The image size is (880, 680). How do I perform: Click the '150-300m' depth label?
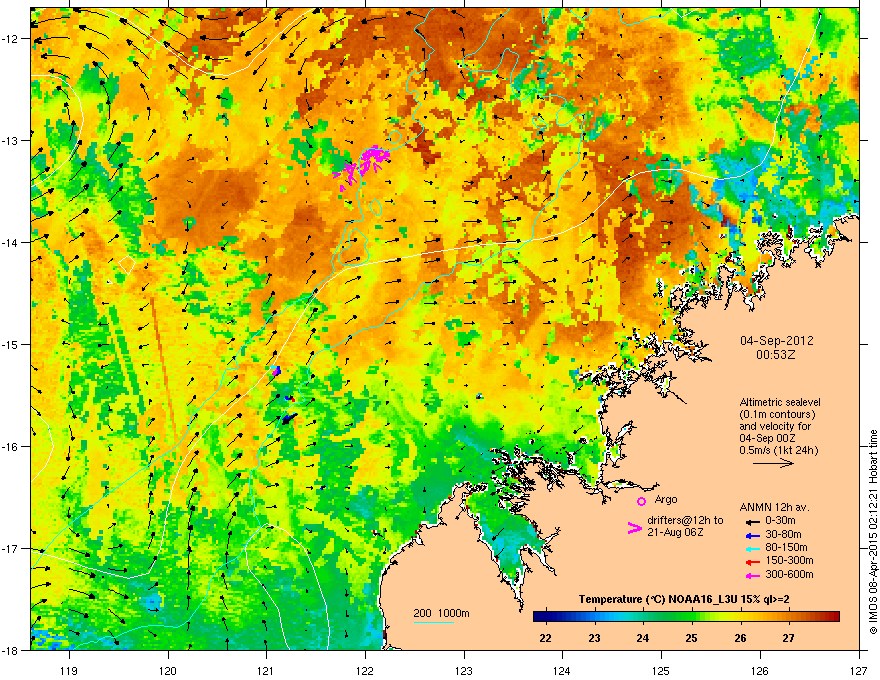789,560
